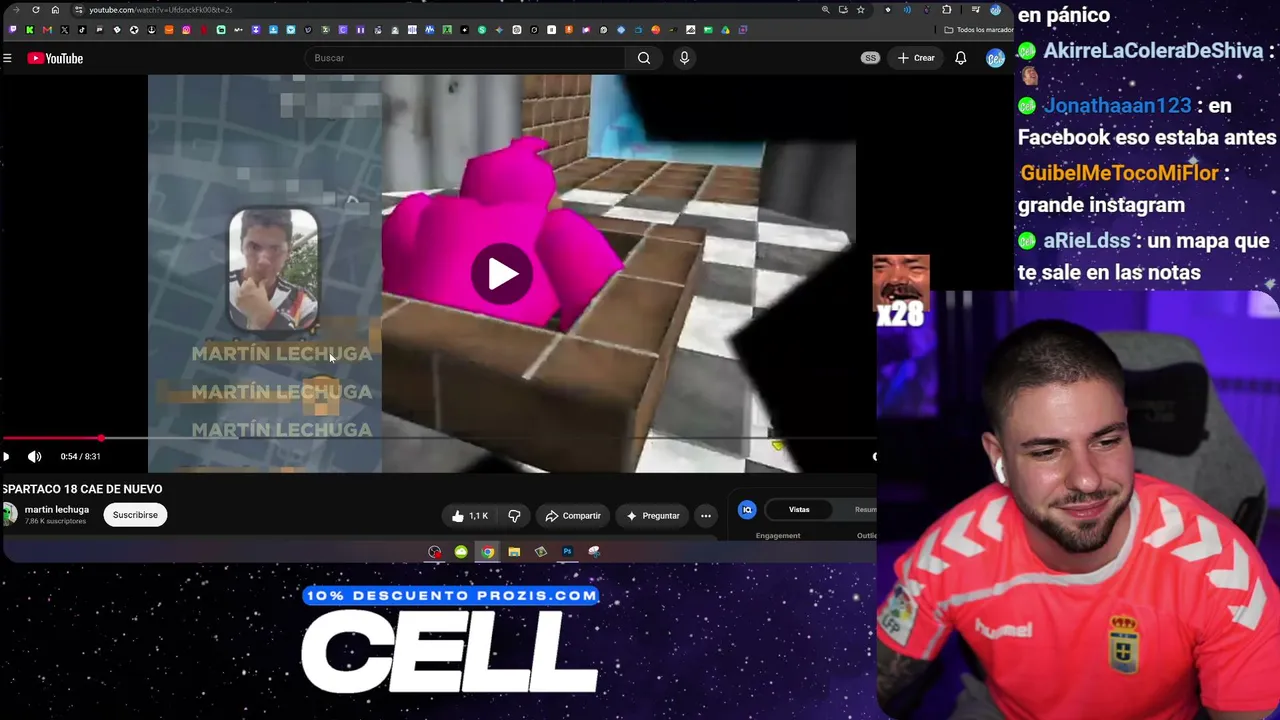
Task: Click the SS badge in YouTube header
Action: tap(870, 58)
